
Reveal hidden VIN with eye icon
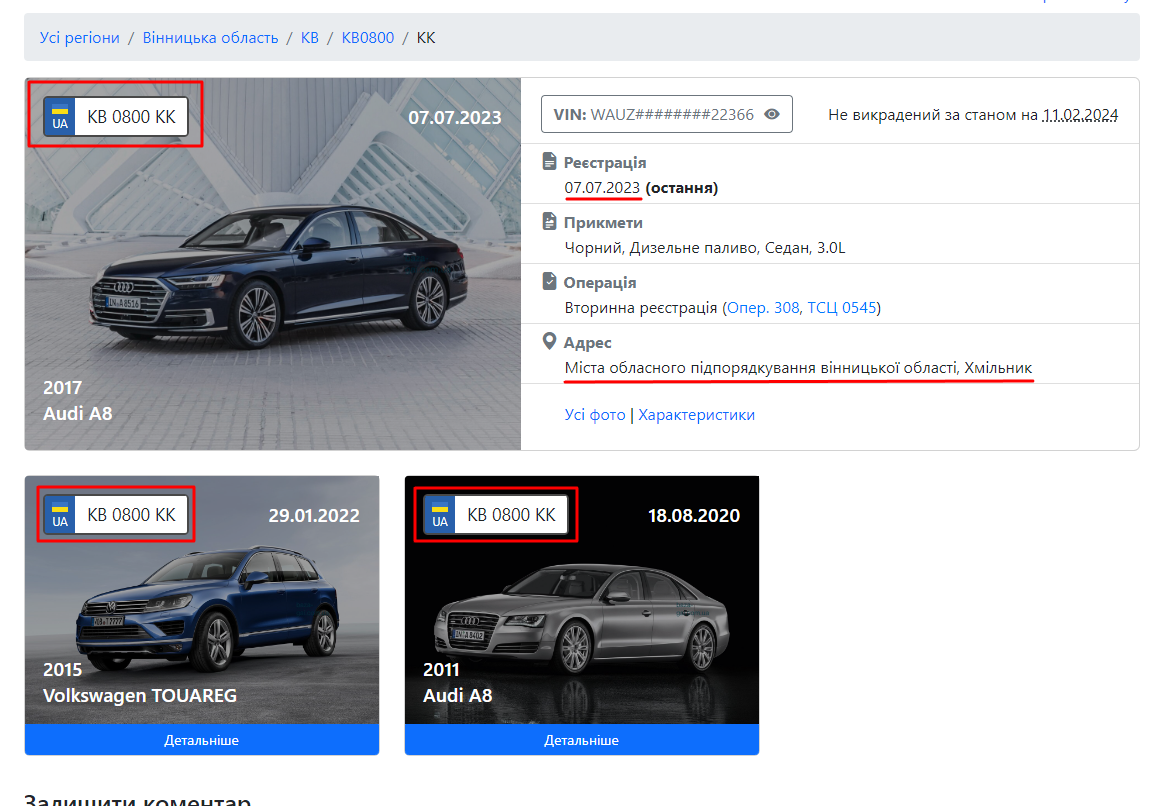pyautogui.click(x=772, y=114)
